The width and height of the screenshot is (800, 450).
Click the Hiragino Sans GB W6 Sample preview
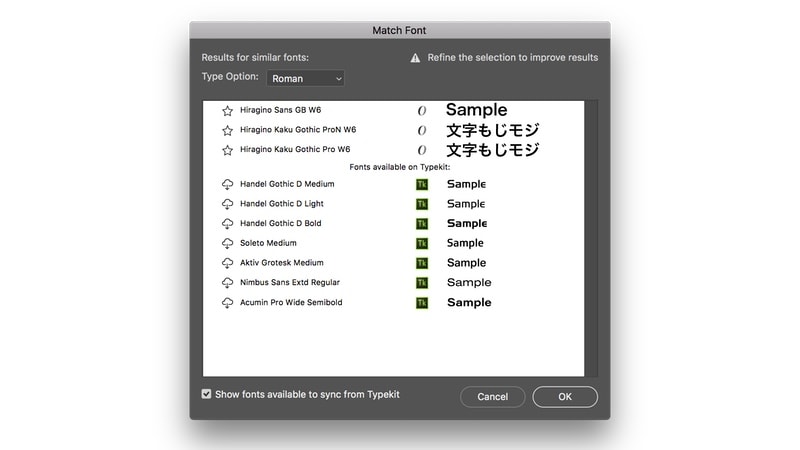click(x=476, y=110)
